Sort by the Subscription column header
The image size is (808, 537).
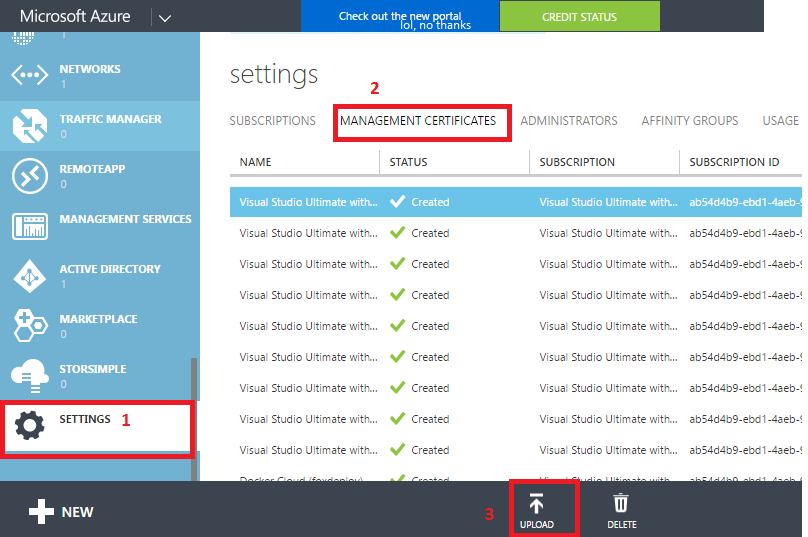(x=577, y=162)
